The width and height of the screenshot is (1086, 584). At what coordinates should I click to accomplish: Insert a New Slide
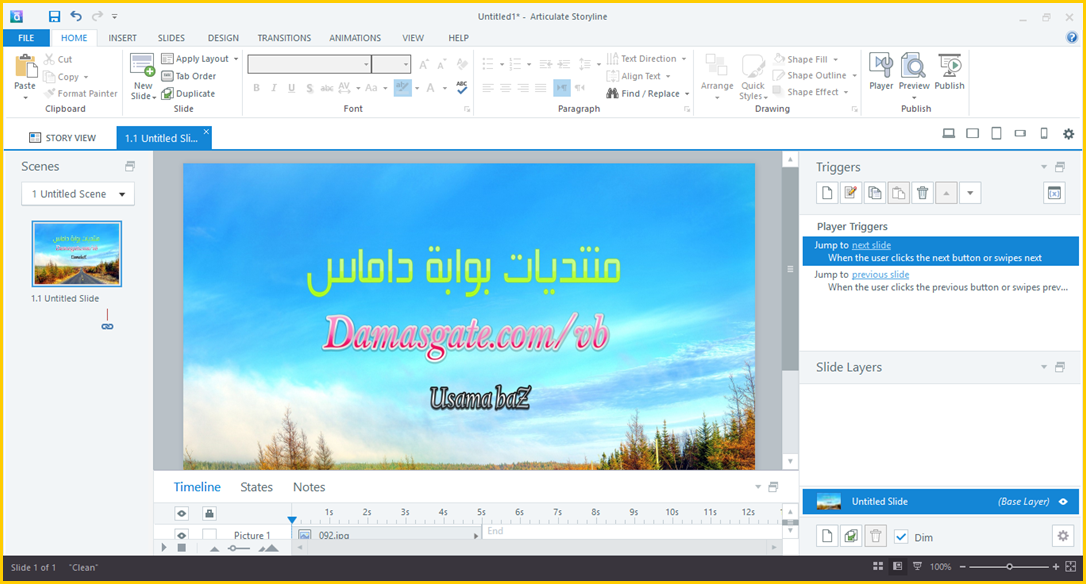[143, 77]
